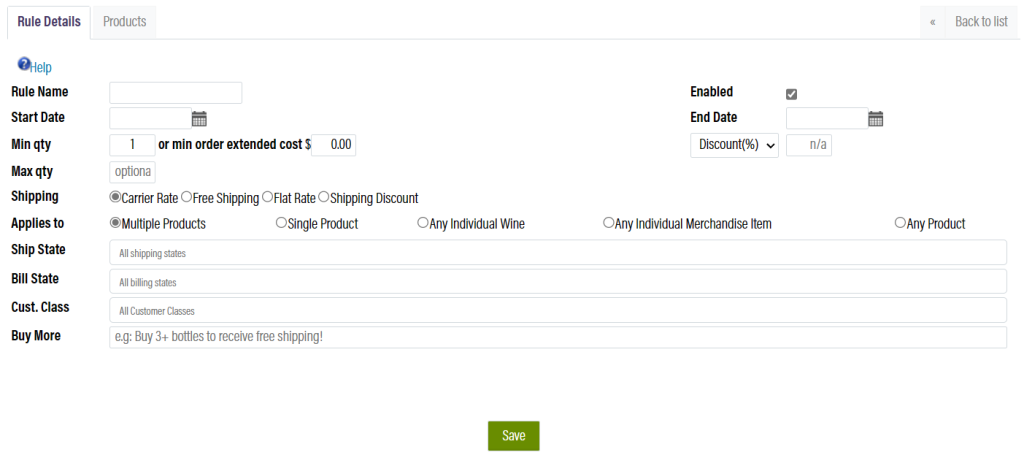Viewport: 1024px width, 455px height.
Task: Select the Free Shipping radio option
Action: [187, 198]
